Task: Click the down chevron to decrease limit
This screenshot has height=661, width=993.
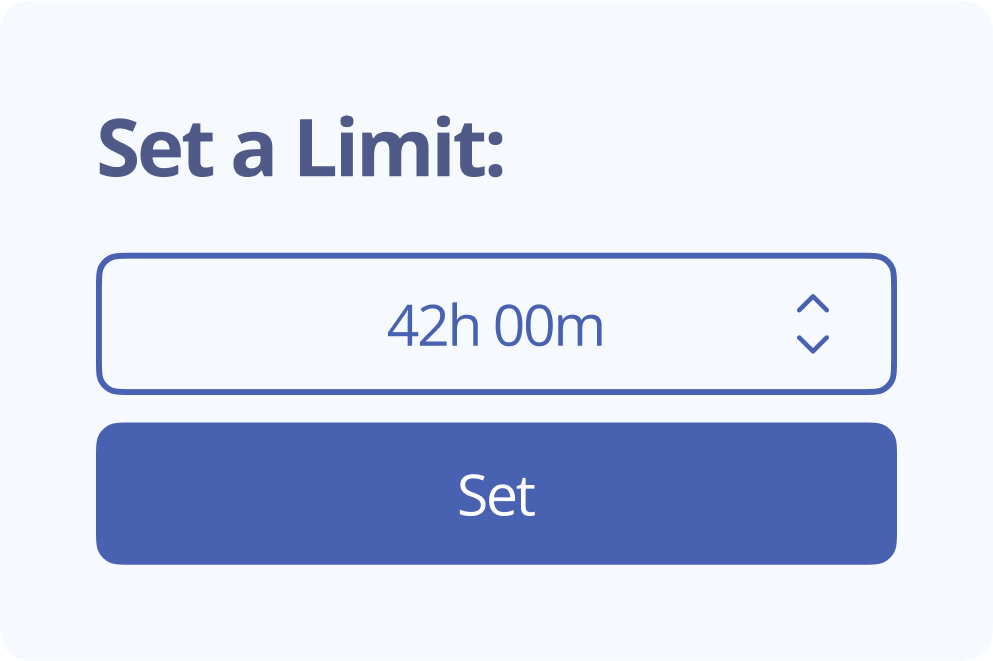Action: [813, 344]
